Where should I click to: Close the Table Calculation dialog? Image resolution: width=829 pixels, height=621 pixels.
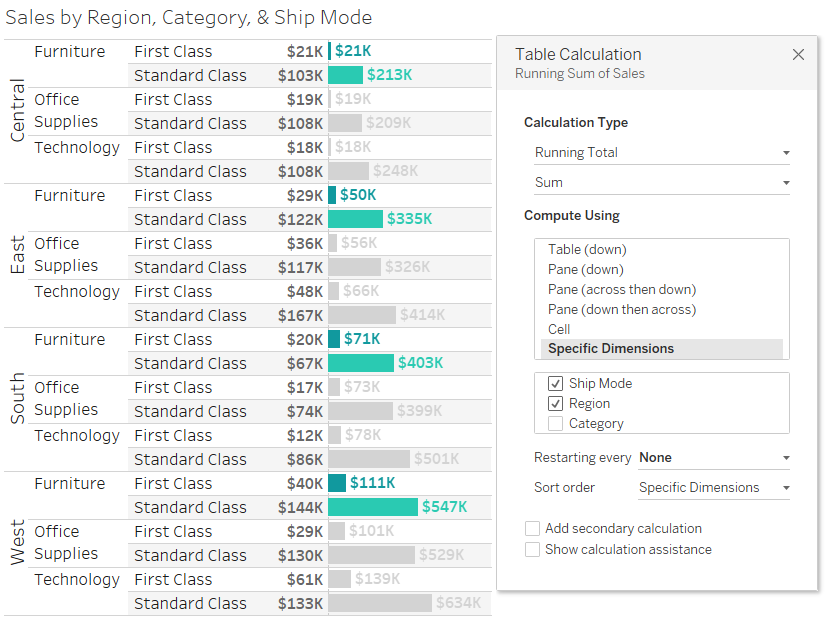point(798,54)
